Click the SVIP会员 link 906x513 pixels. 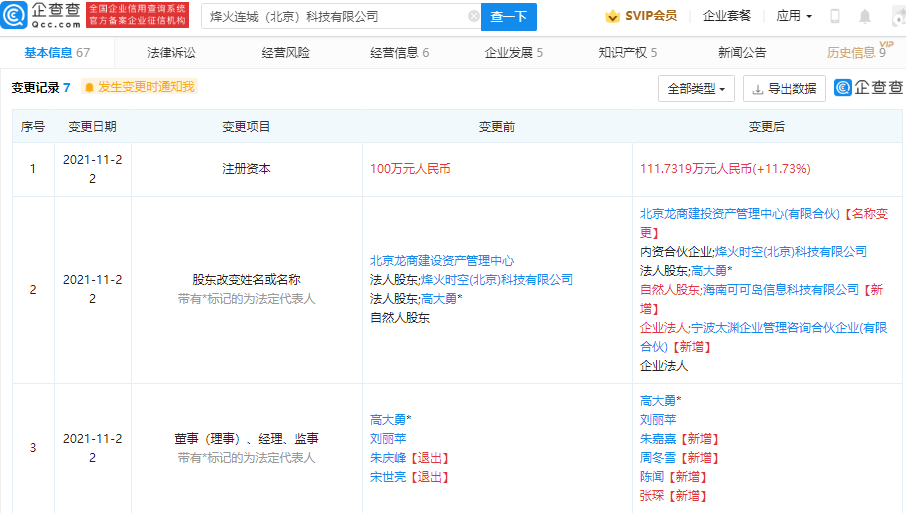point(651,16)
